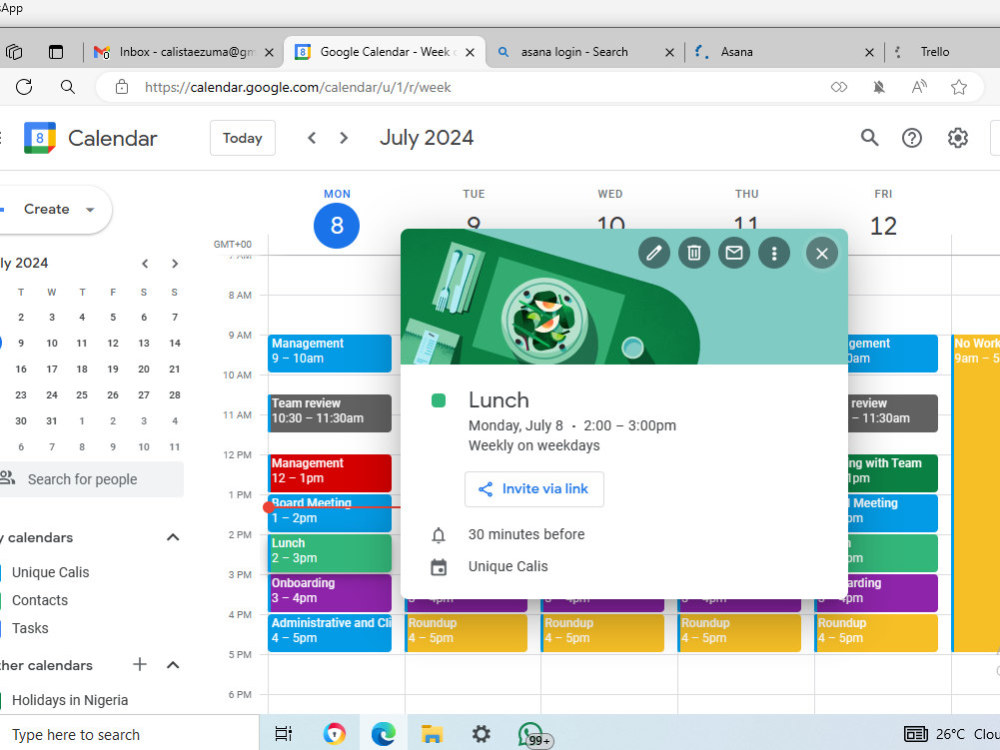Screen dimensions: 1000x750
Task: Open Windows Settings gear in taskbar
Action: point(481,734)
